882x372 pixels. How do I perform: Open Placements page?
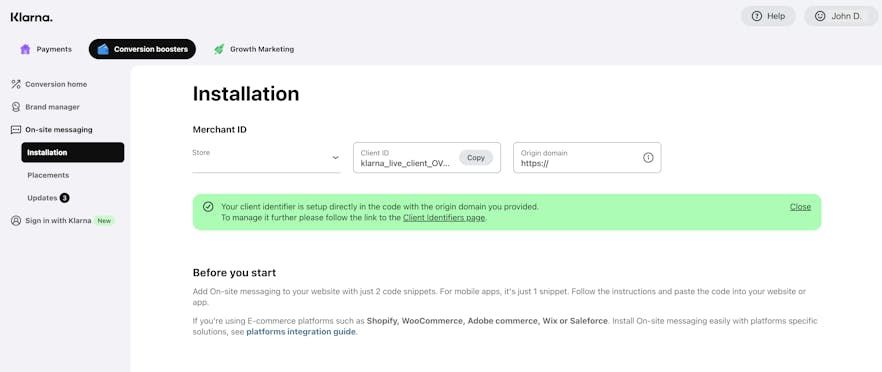(x=48, y=175)
